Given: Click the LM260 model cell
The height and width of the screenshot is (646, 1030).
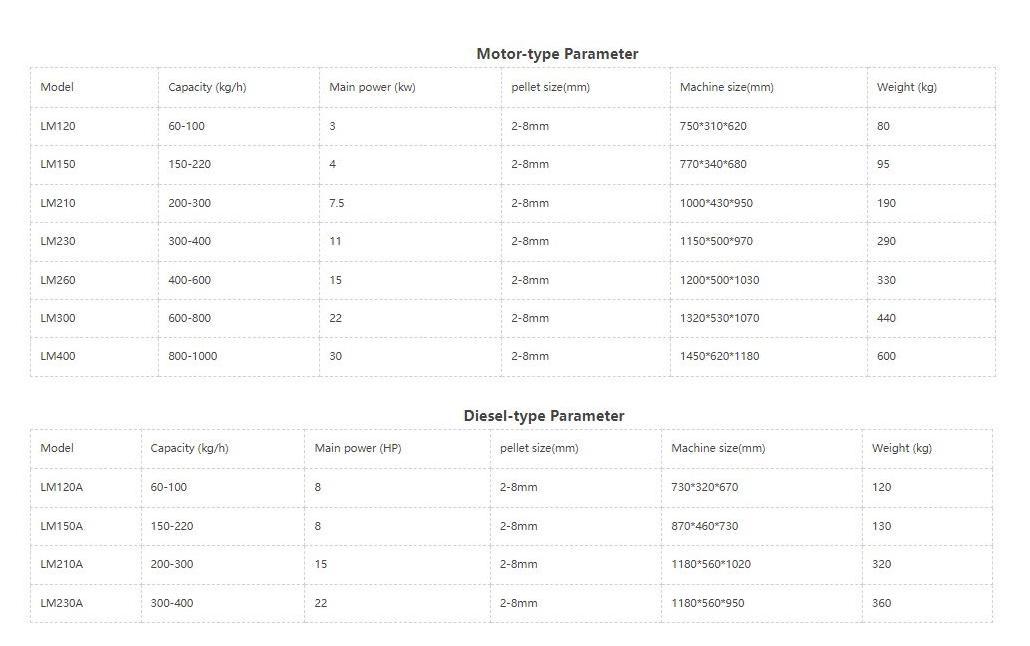Looking at the screenshot, I should click(x=94, y=280).
